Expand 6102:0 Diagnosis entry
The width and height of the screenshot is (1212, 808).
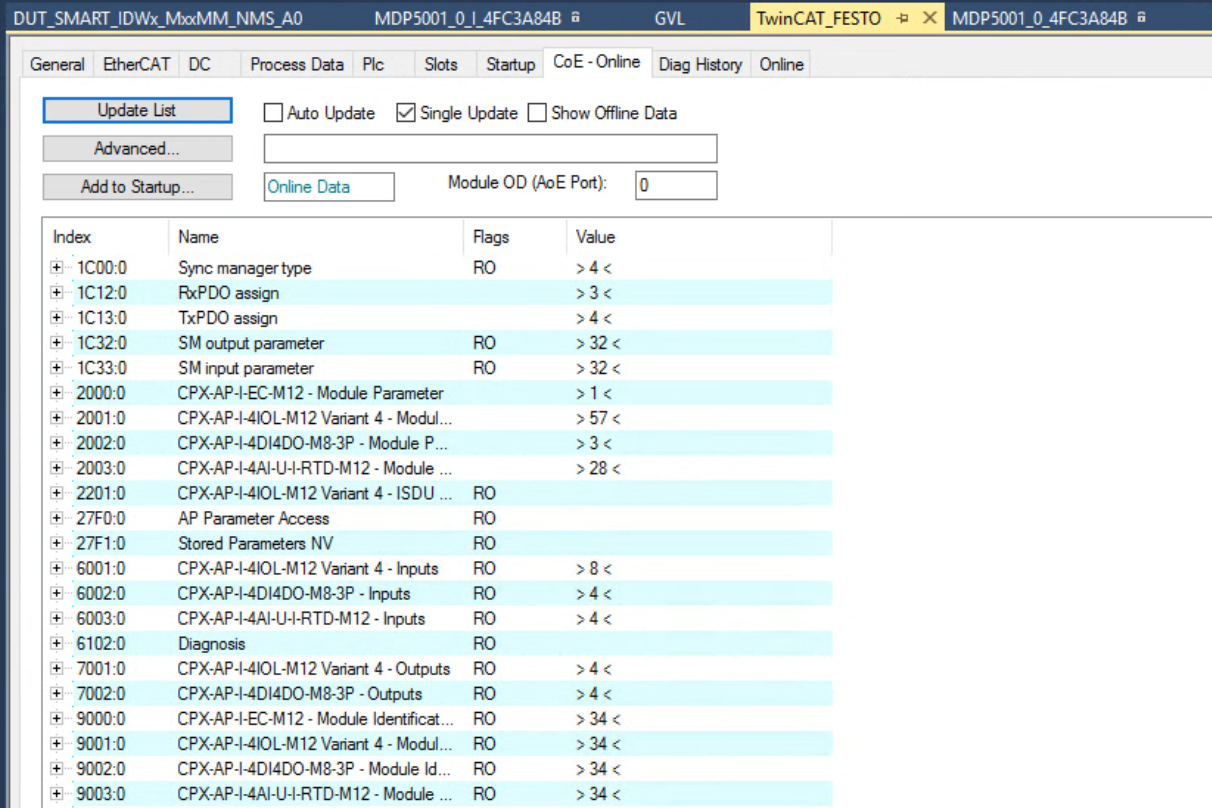pos(57,643)
